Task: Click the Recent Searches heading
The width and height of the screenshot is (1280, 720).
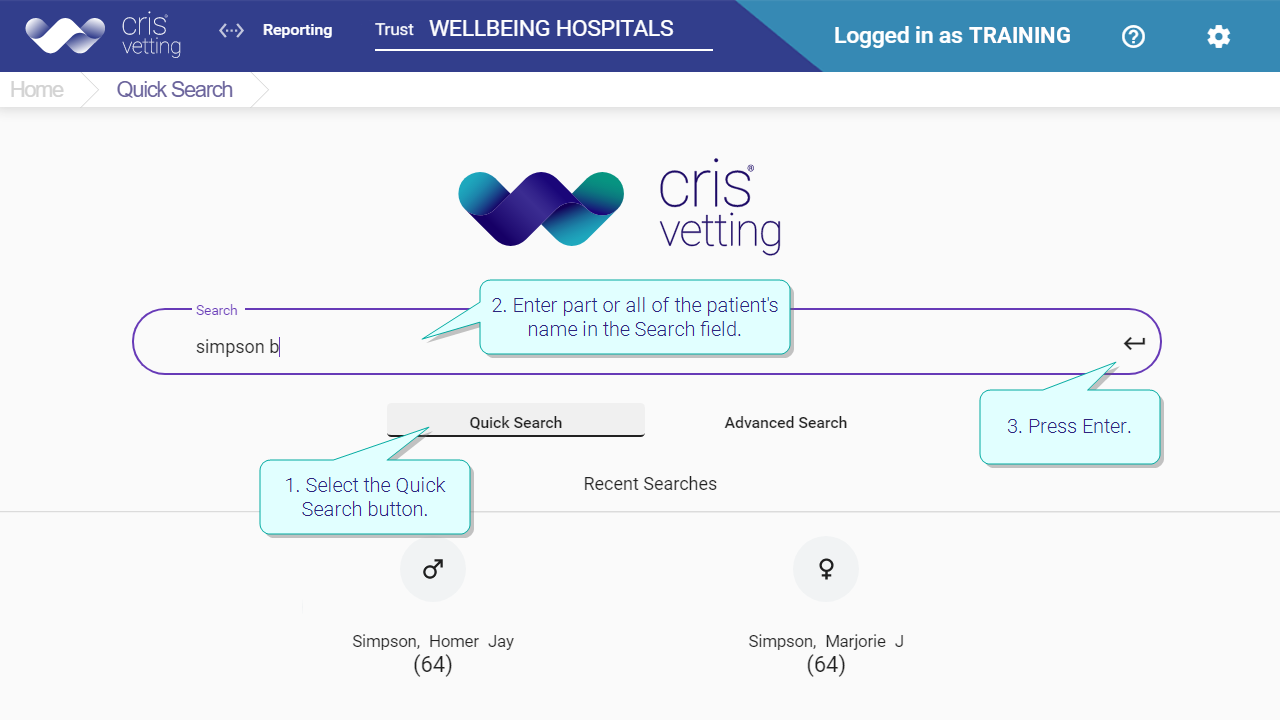Action: tap(650, 484)
